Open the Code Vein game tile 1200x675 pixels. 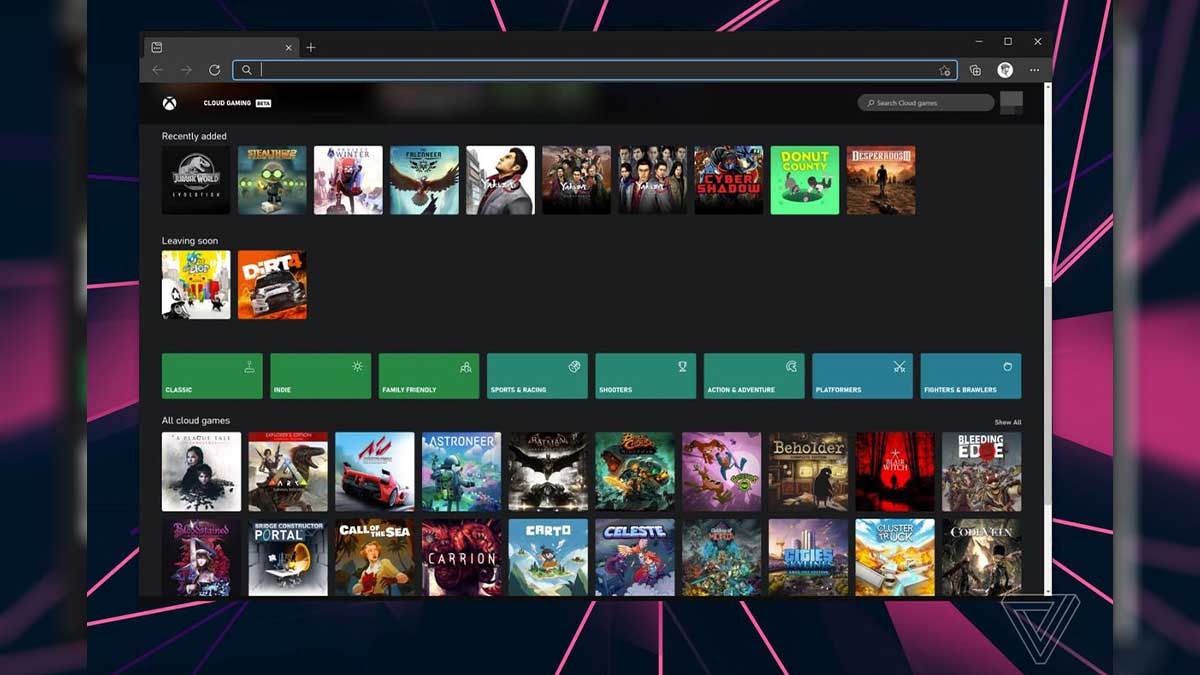click(x=982, y=558)
